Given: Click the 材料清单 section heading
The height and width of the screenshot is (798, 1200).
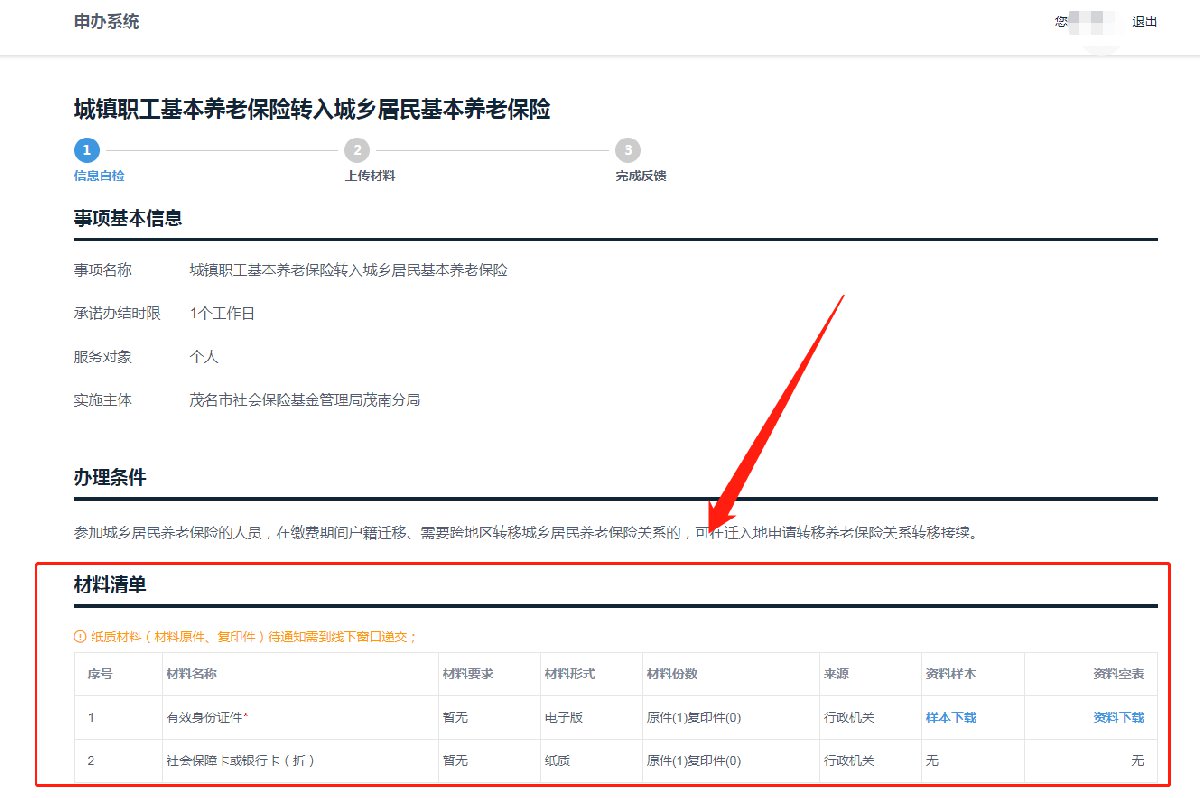Looking at the screenshot, I should [110, 584].
